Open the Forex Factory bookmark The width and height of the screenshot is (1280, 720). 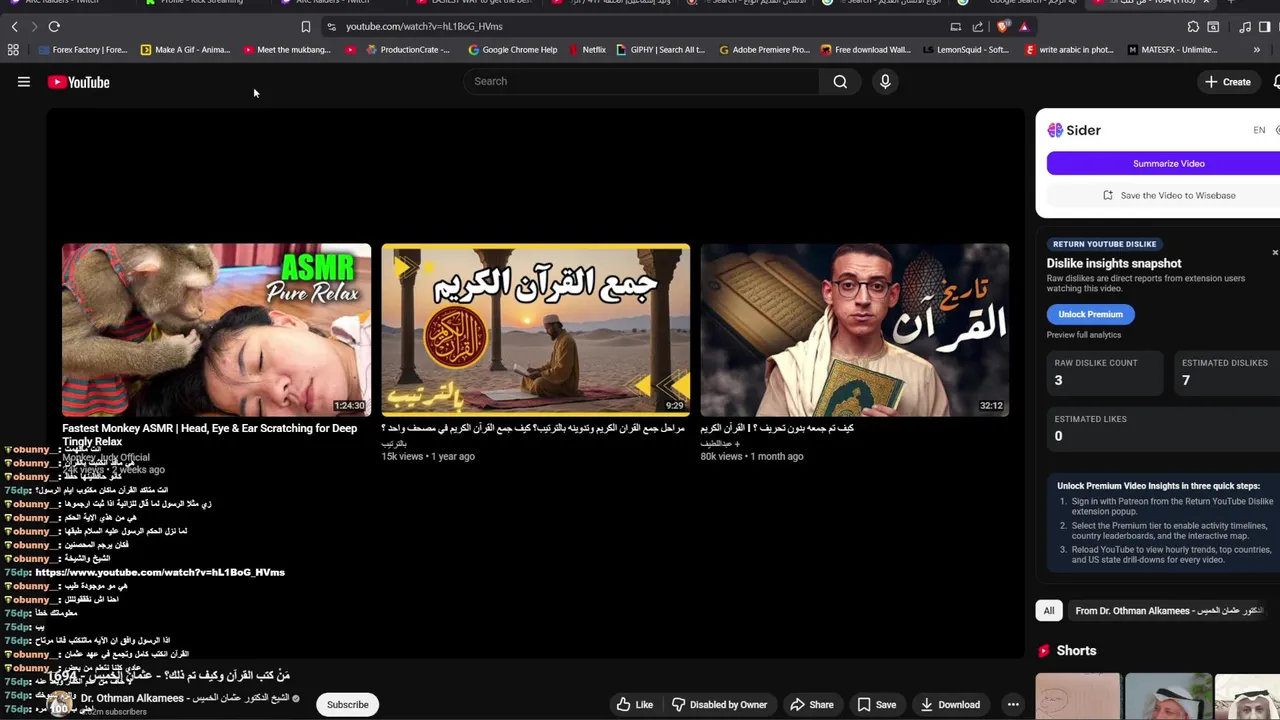coord(82,49)
